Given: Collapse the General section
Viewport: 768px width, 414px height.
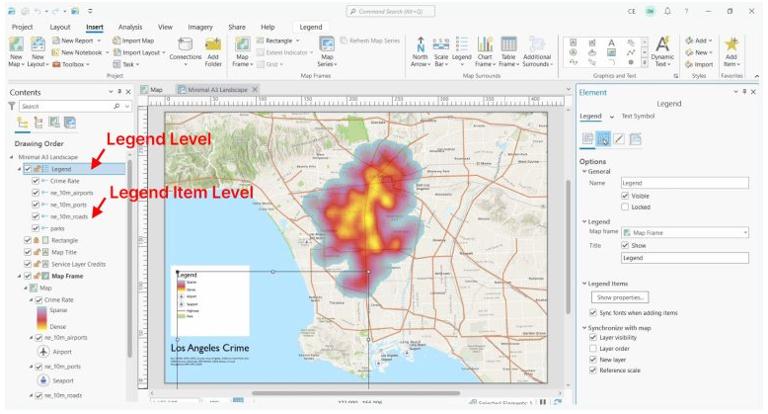Looking at the screenshot, I should click(x=584, y=171).
